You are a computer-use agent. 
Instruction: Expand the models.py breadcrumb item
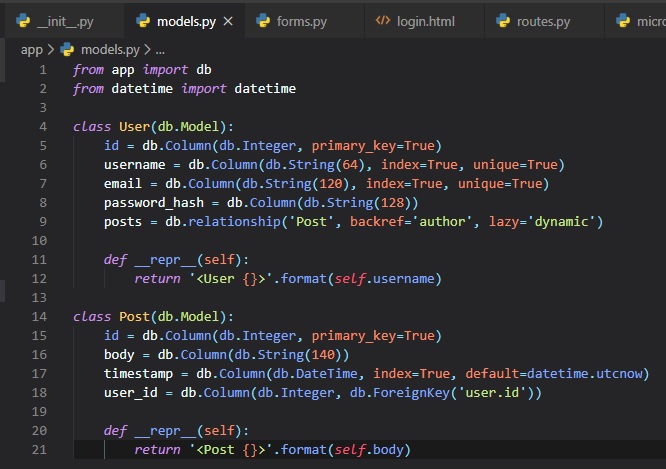[x=109, y=49]
